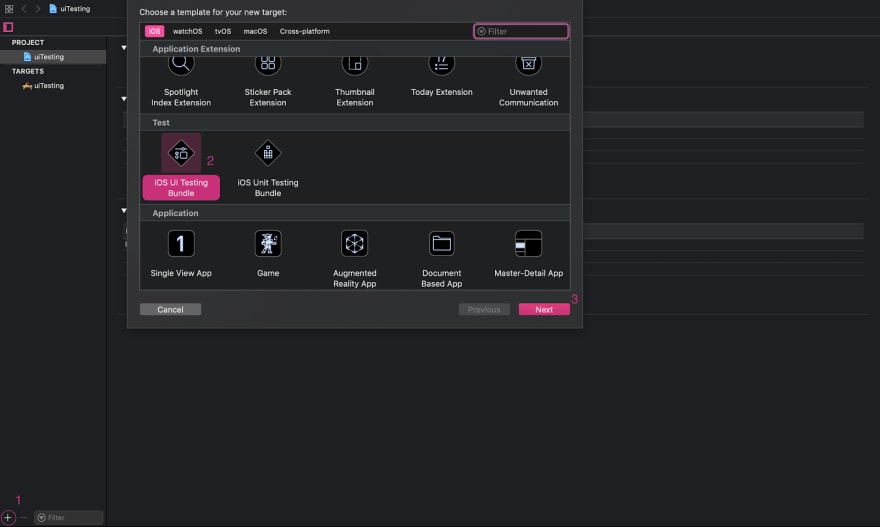Screen dimensions: 880x527
Task: Click the Next button
Action: (x=544, y=309)
